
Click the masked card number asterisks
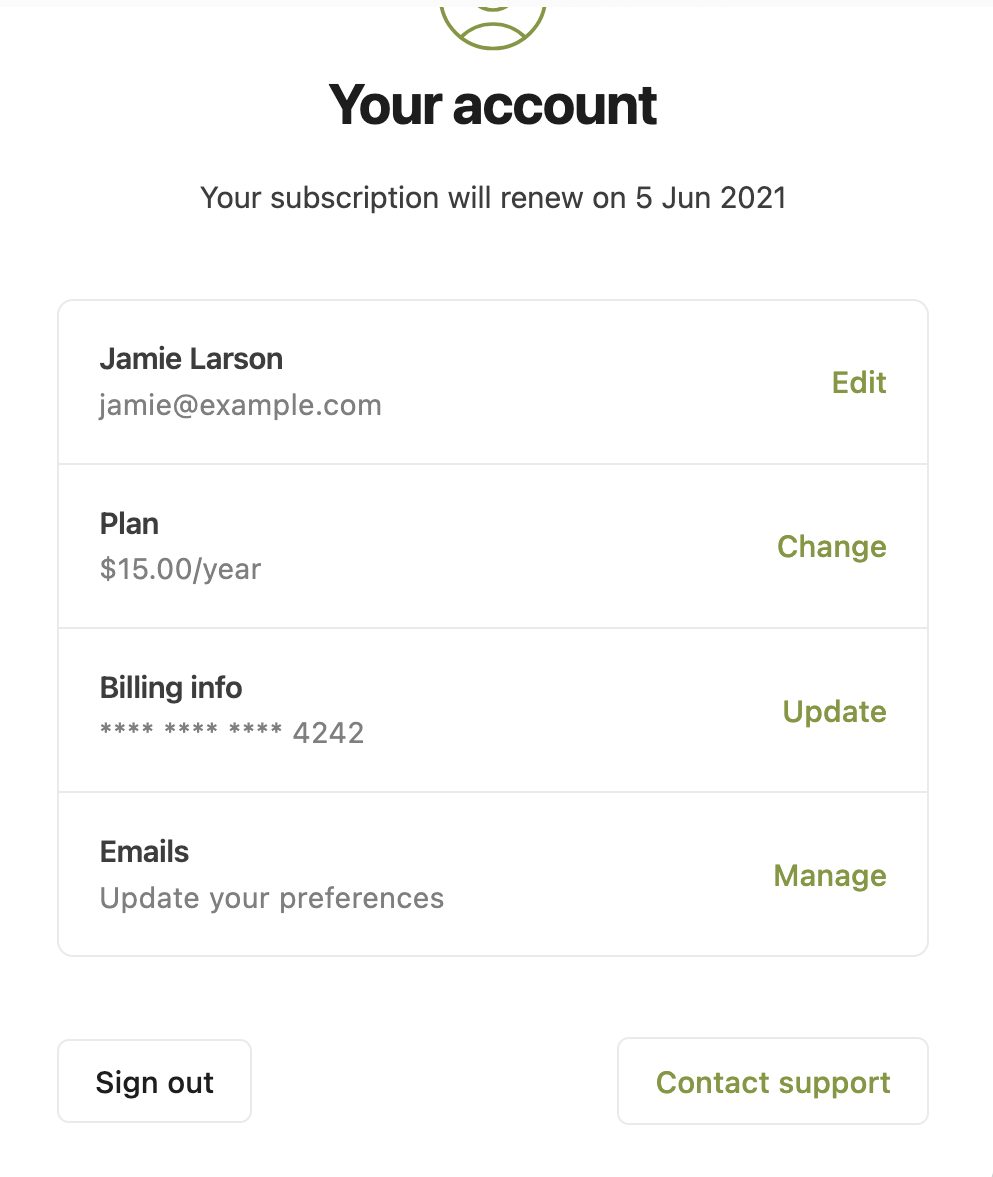pos(191,731)
